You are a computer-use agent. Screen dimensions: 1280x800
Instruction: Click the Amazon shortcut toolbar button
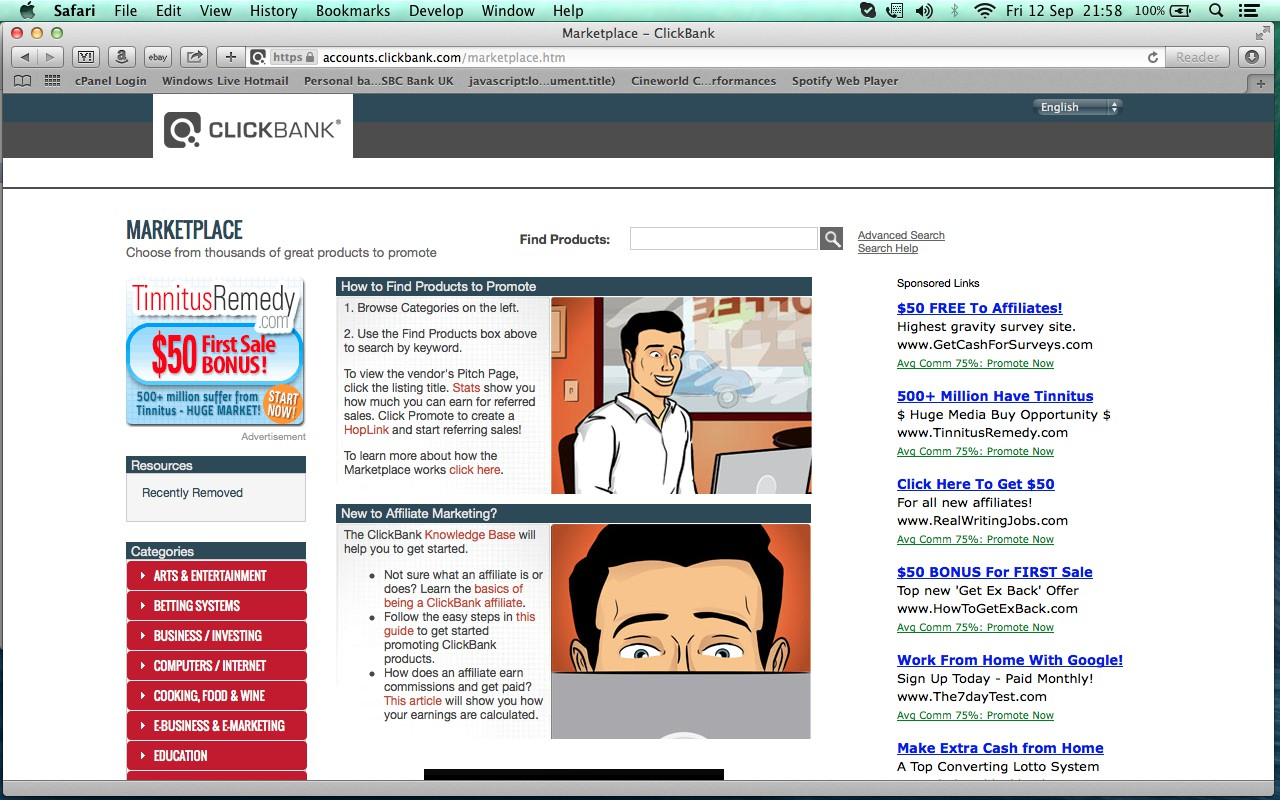(x=121, y=57)
